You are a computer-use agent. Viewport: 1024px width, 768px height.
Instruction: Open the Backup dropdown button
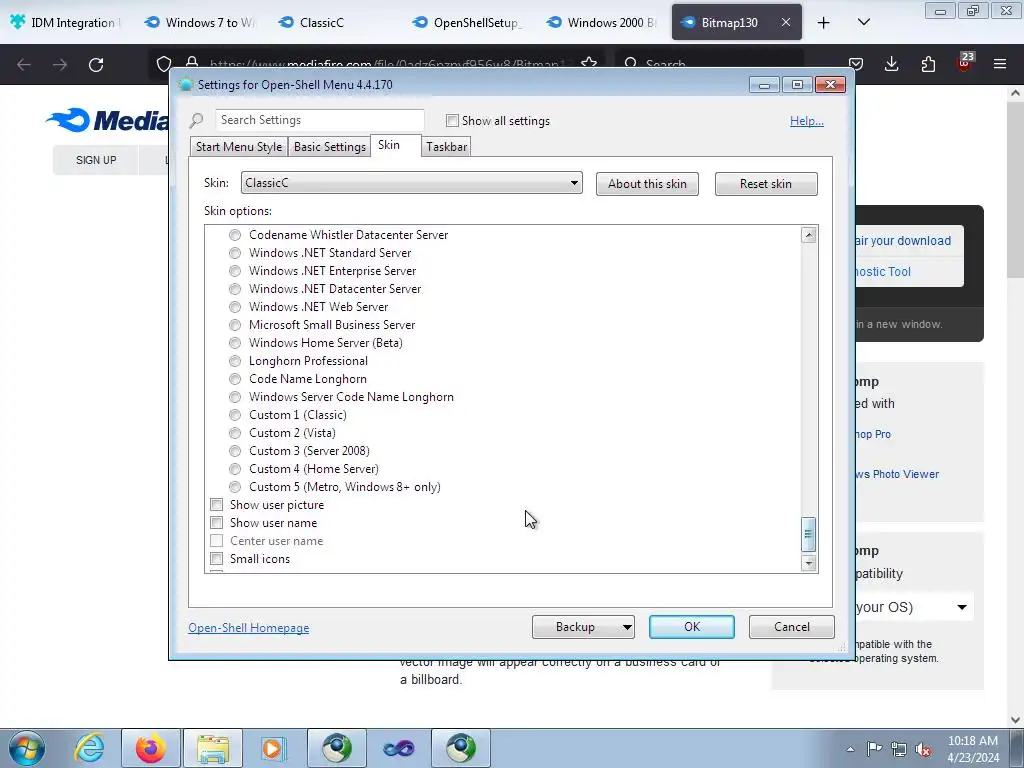click(x=583, y=627)
